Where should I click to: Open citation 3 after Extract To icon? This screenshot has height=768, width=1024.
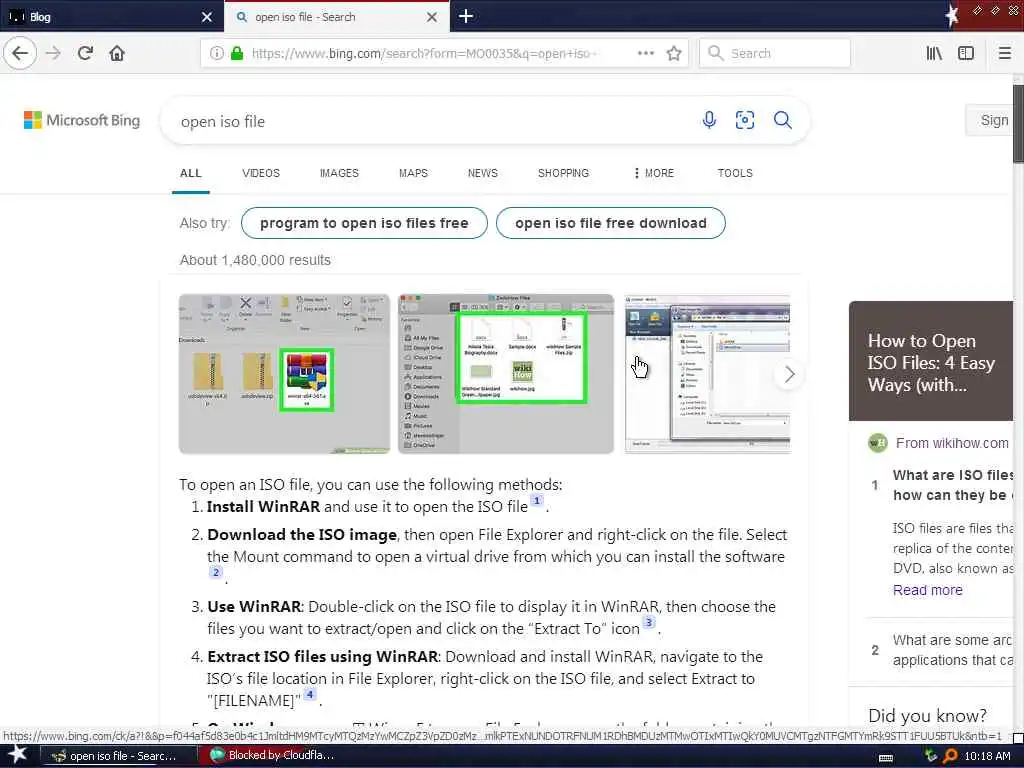pyautogui.click(x=648, y=622)
